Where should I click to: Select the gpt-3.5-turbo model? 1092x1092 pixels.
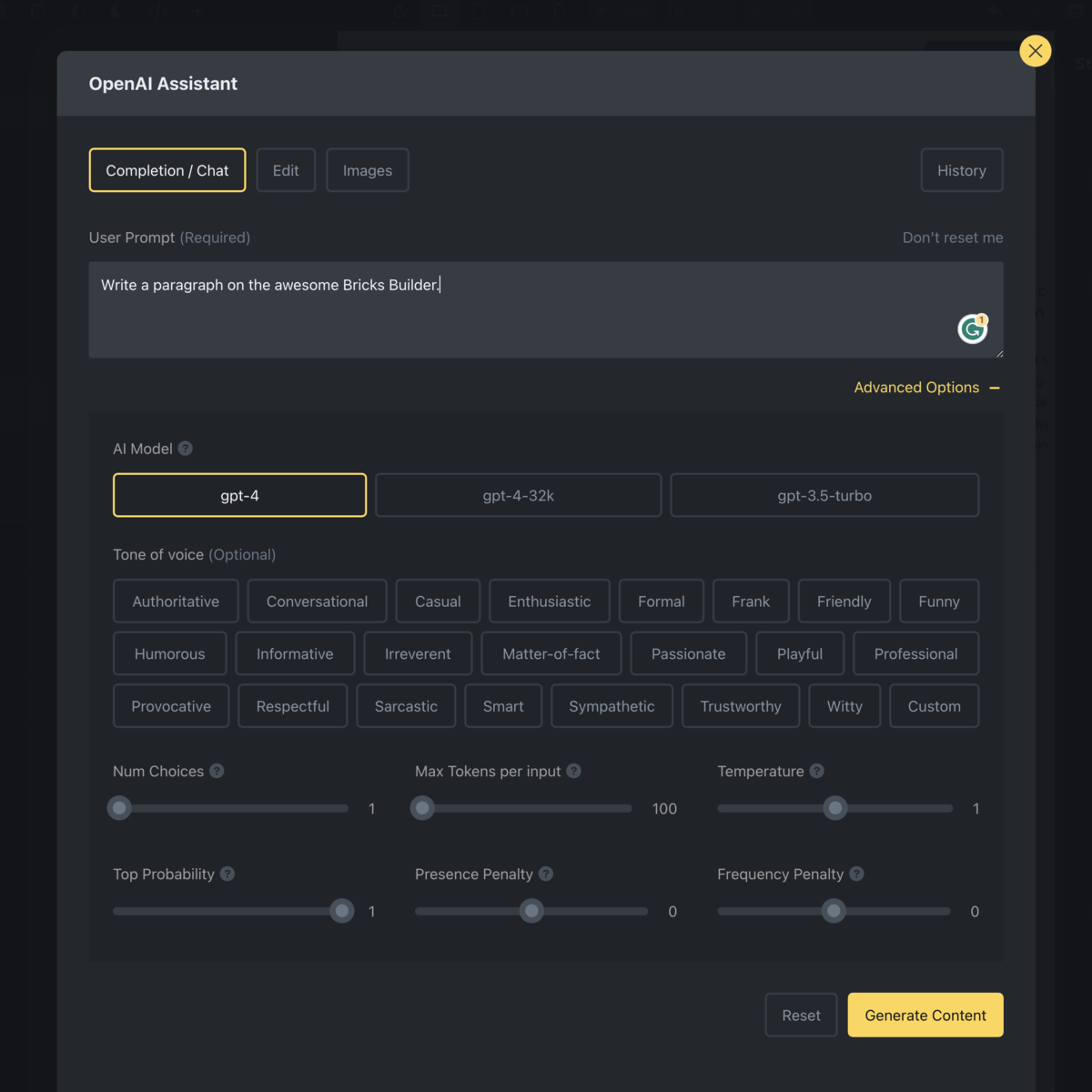[824, 495]
